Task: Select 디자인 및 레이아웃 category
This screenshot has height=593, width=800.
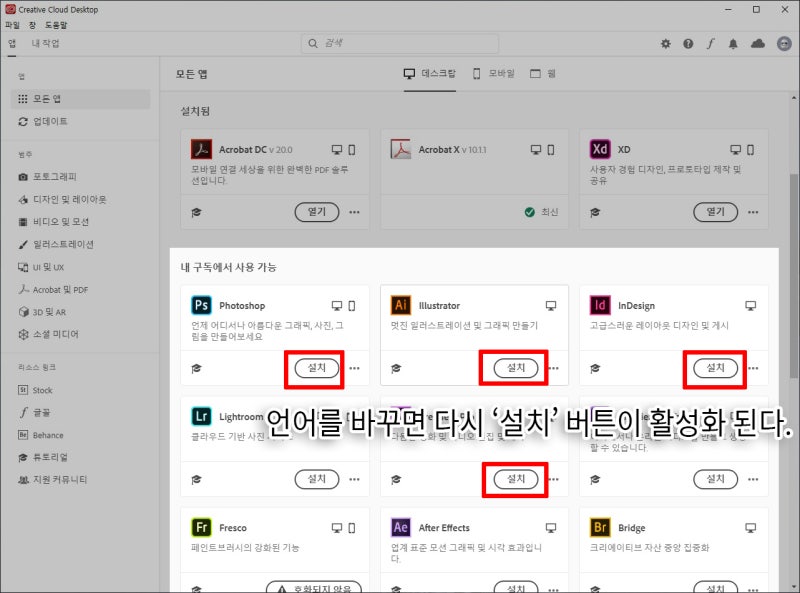Action: click(x=62, y=199)
